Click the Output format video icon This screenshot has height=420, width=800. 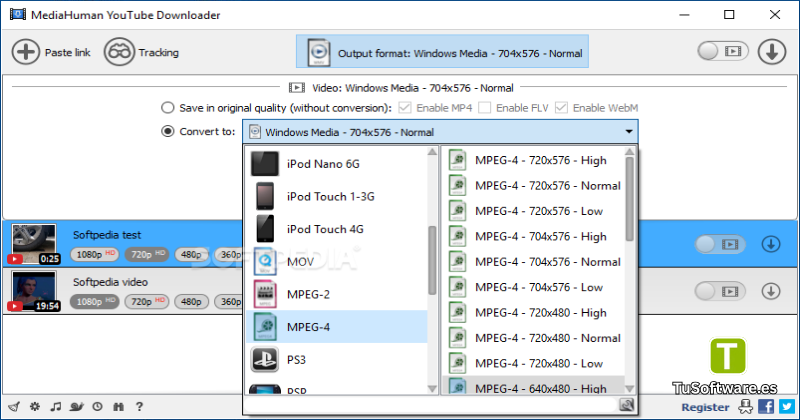click(x=319, y=52)
